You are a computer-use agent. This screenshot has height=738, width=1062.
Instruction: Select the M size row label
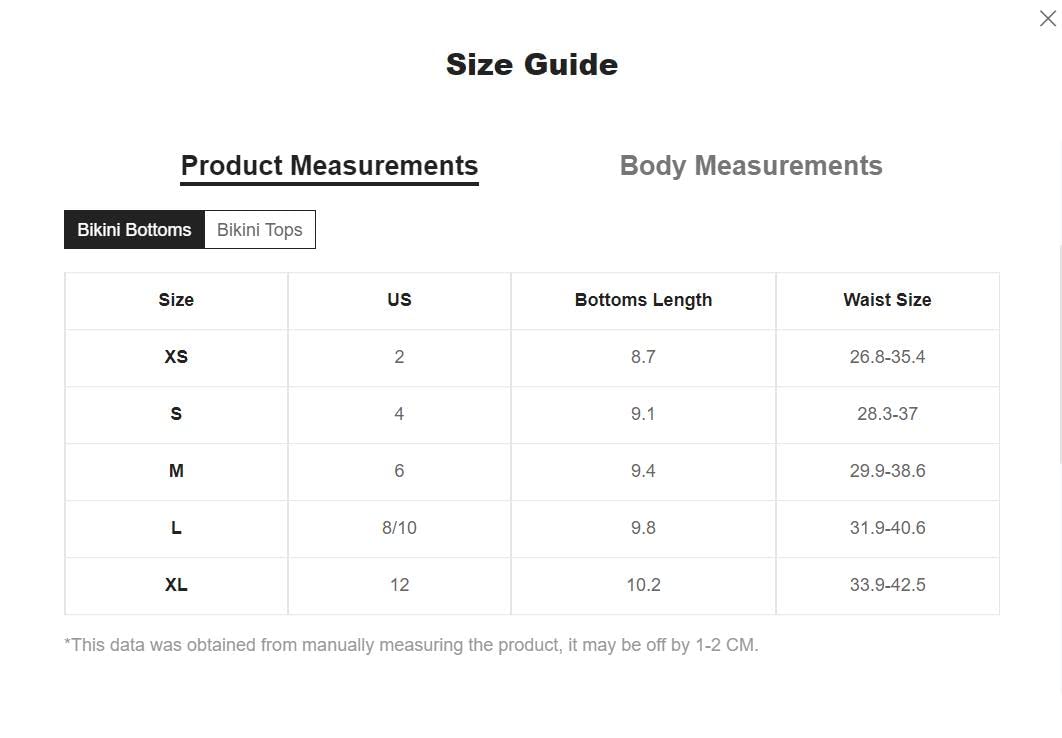pos(176,471)
